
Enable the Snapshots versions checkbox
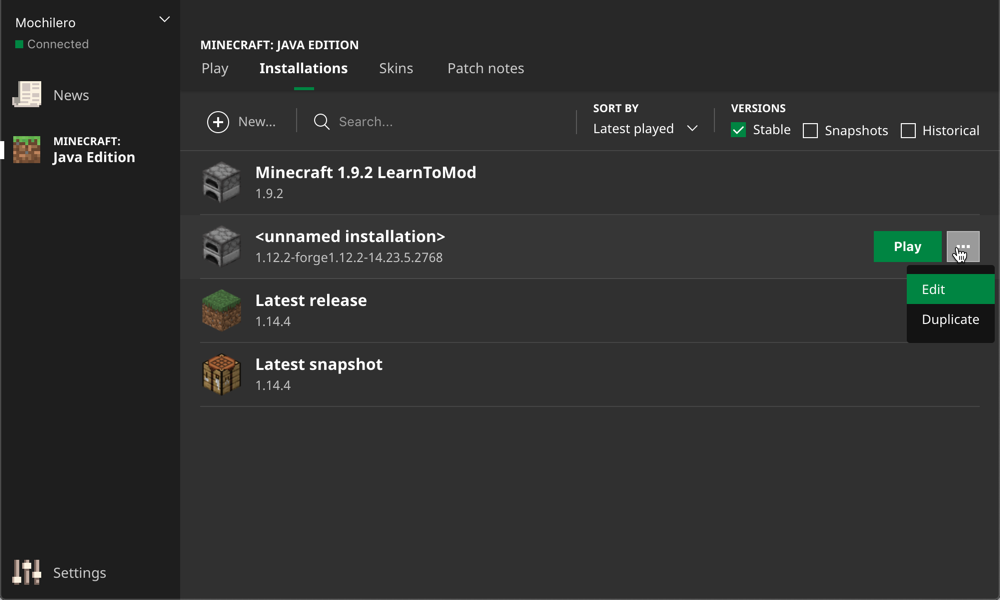[811, 131]
